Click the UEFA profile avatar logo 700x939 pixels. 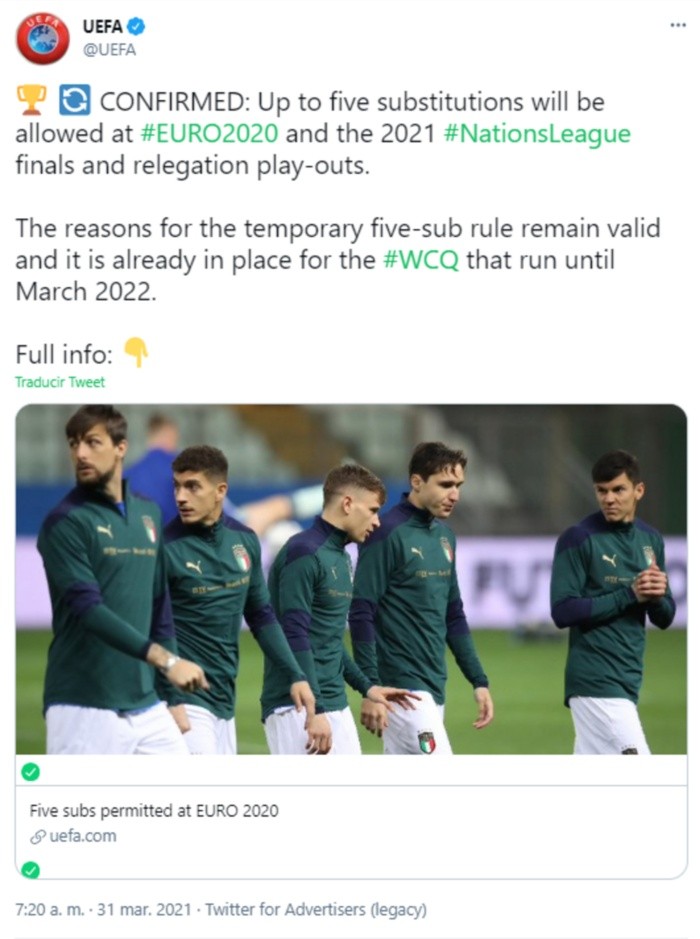42,38
